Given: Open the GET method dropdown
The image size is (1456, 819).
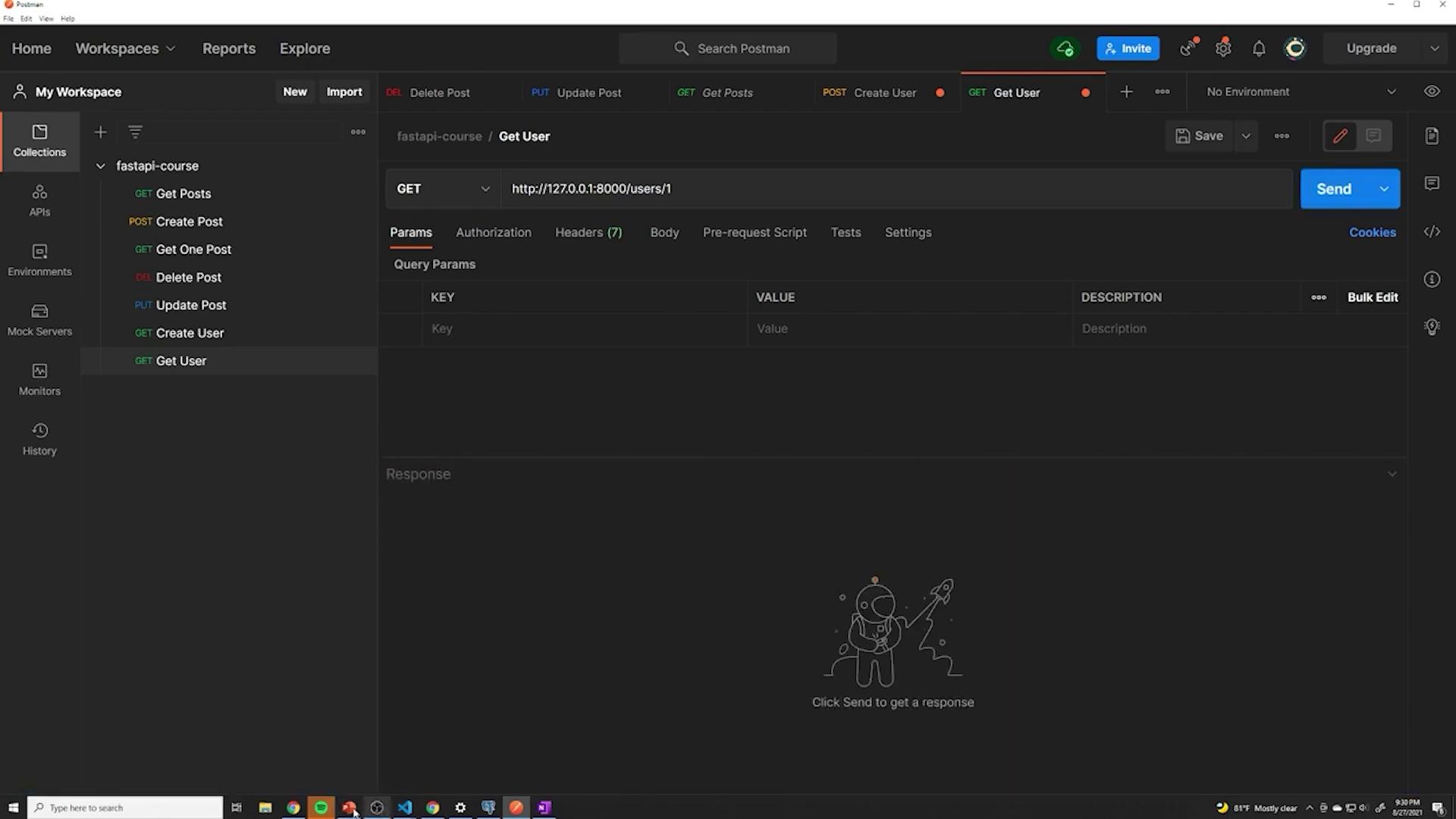Looking at the screenshot, I should [443, 189].
